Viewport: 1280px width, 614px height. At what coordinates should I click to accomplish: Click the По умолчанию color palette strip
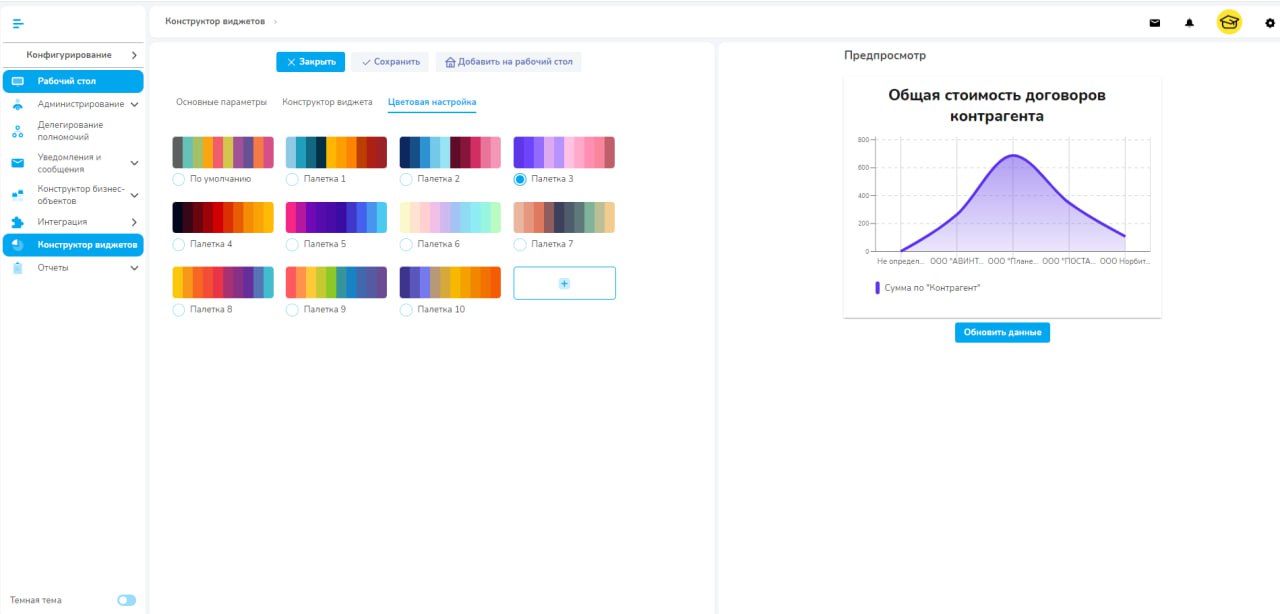pyautogui.click(x=223, y=152)
